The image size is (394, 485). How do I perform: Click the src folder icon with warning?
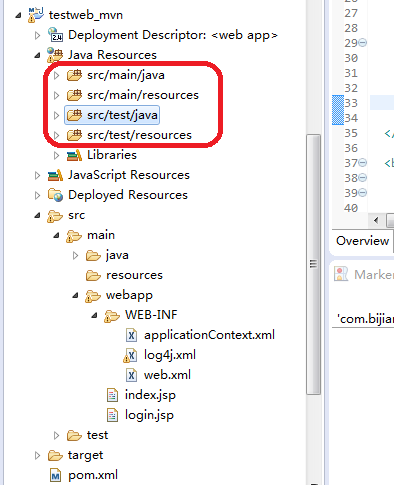point(55,216)
